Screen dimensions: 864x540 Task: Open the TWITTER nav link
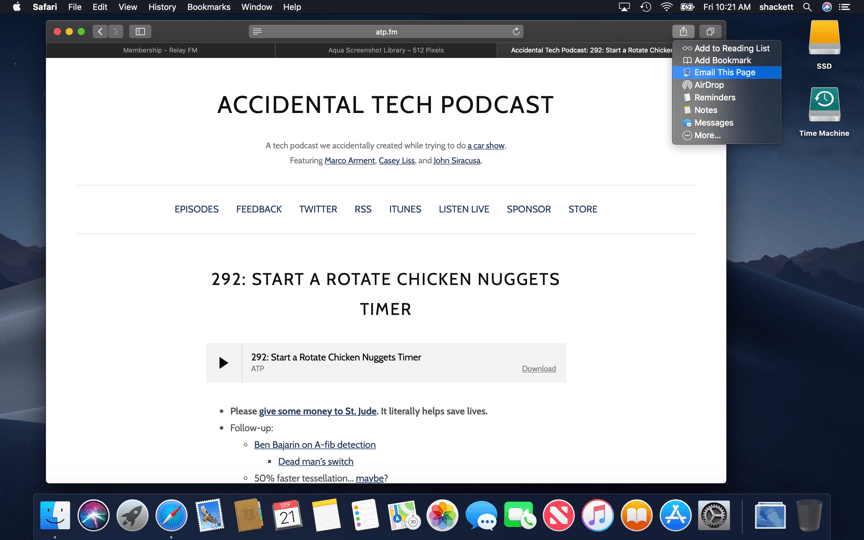318,209
